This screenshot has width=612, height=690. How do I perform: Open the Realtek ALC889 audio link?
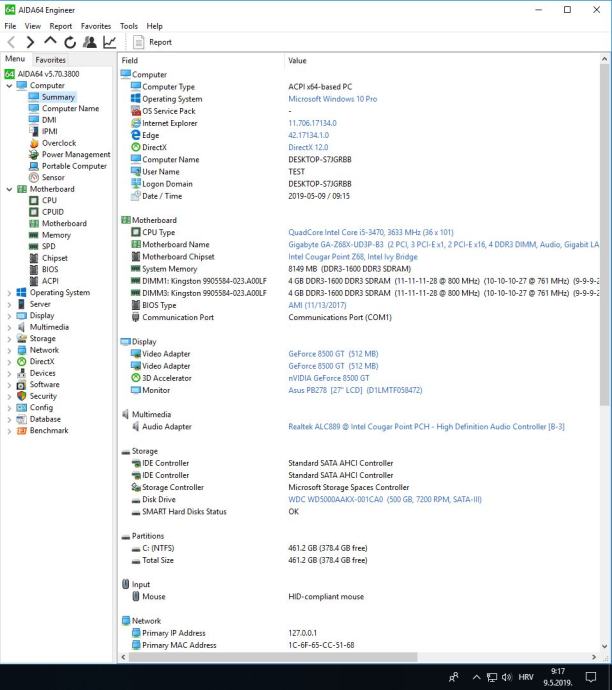pyautogui.click(x=426, y=426)
